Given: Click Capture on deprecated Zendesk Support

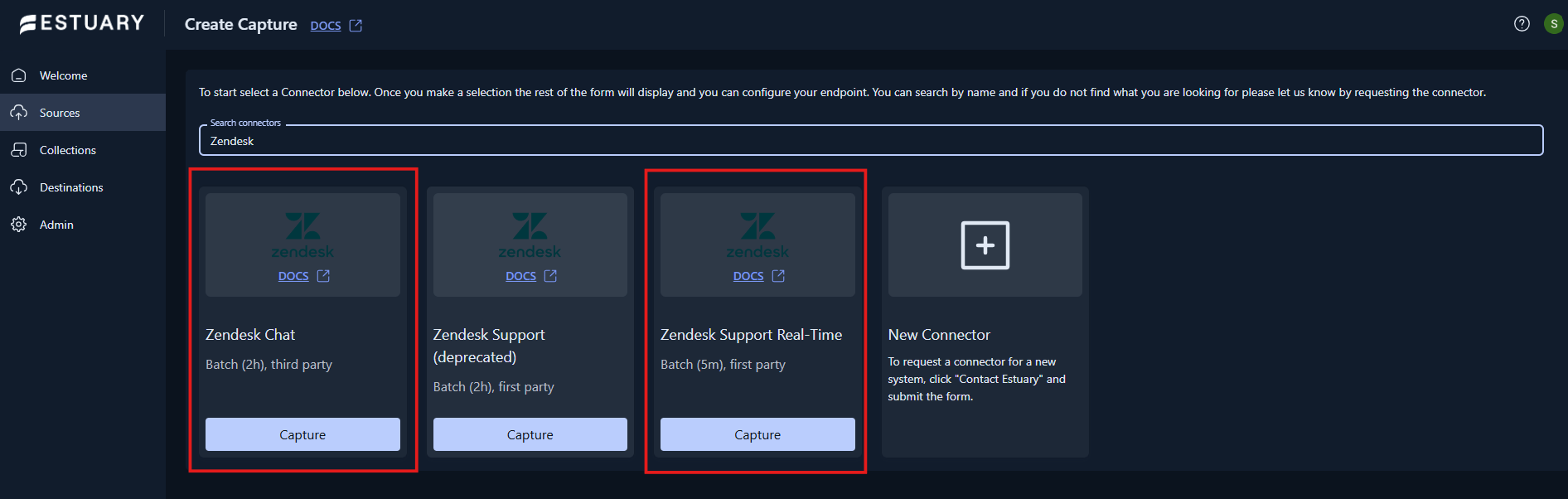Looking at the screenshot, I should pos(530,434).
